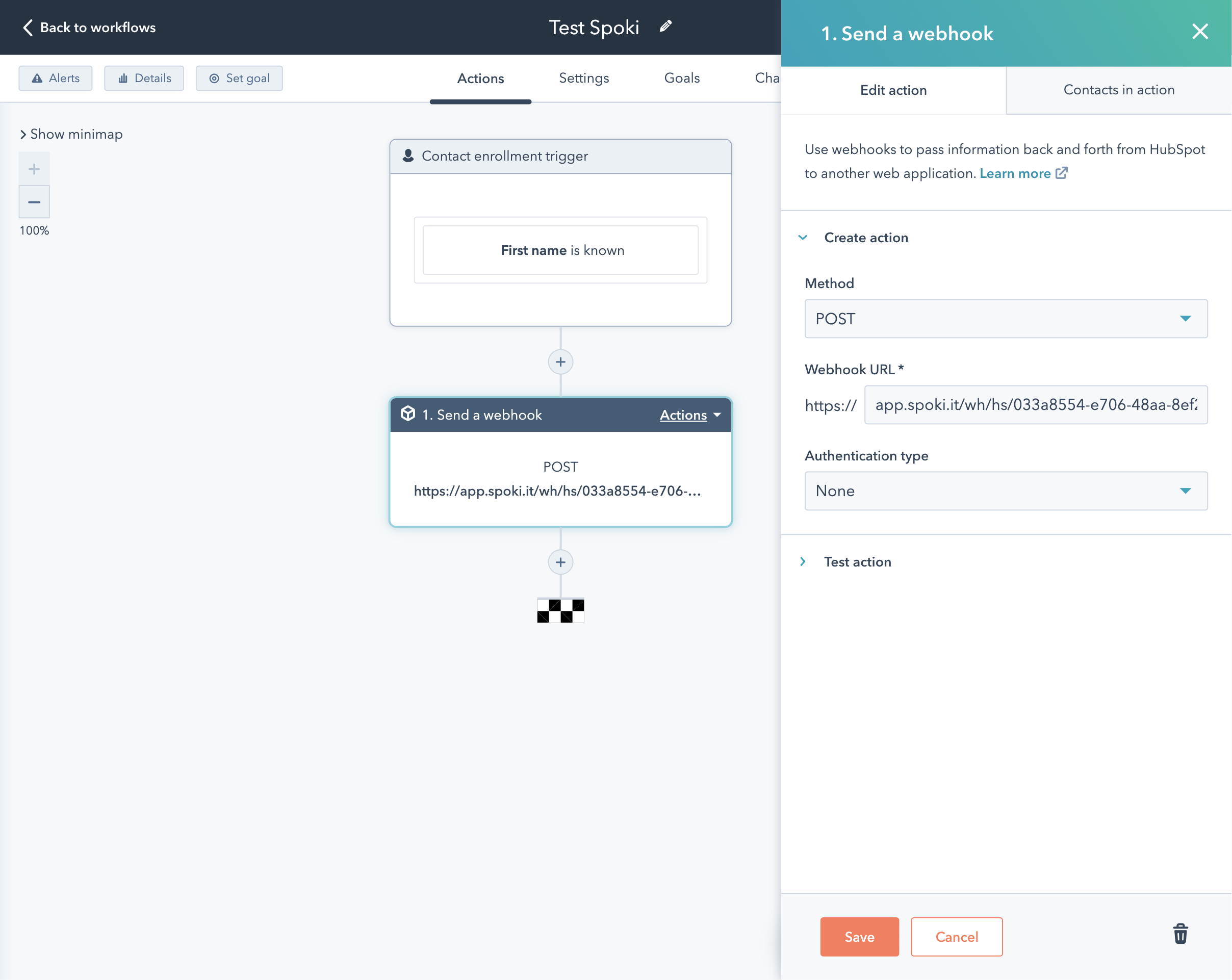Switch to the Actions tab
Image resolution: width=1232 pixels, height=980 pixels.
(x=480, y=79)
